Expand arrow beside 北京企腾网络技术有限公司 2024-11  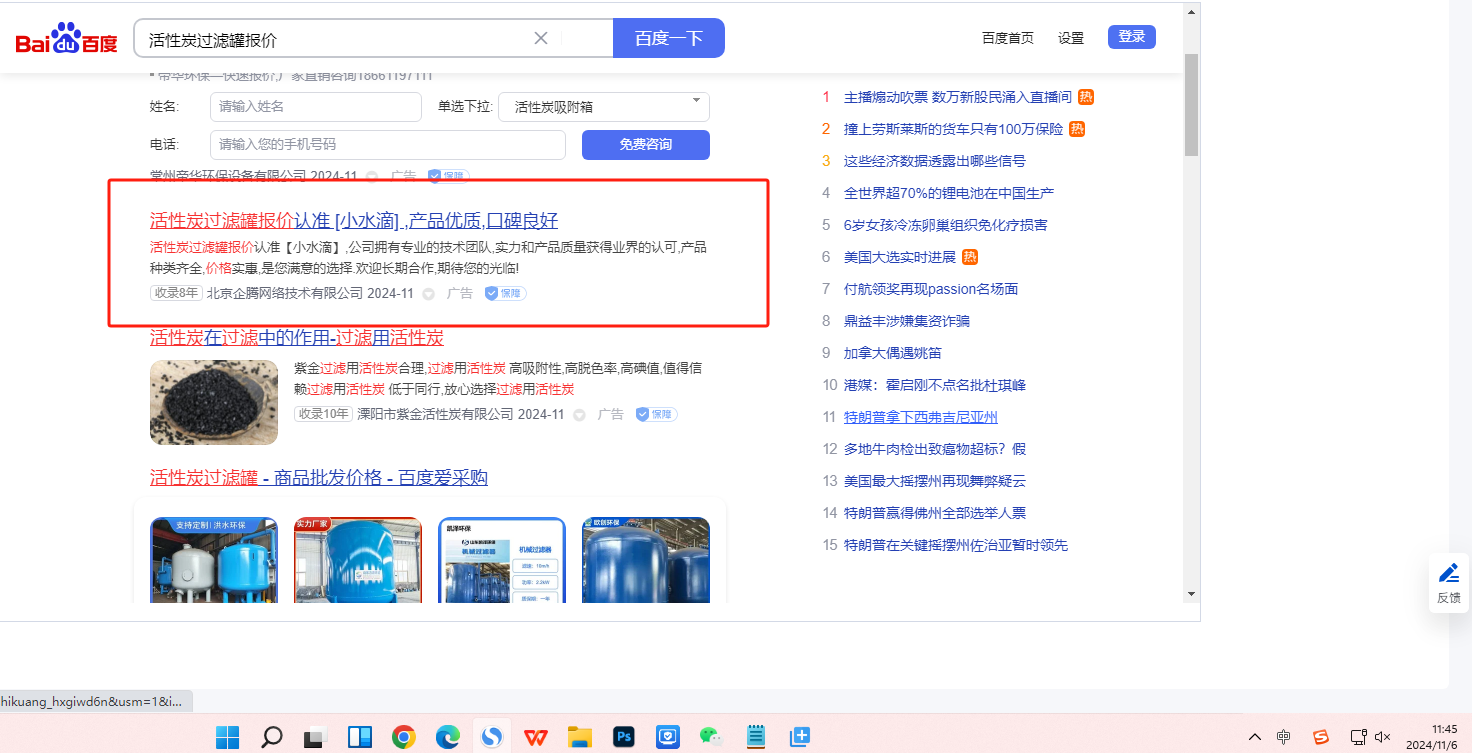pos(429,294)
